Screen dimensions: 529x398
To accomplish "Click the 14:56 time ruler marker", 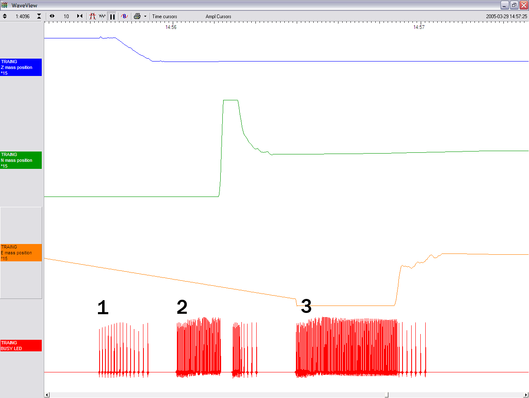I will pos(171,27).
